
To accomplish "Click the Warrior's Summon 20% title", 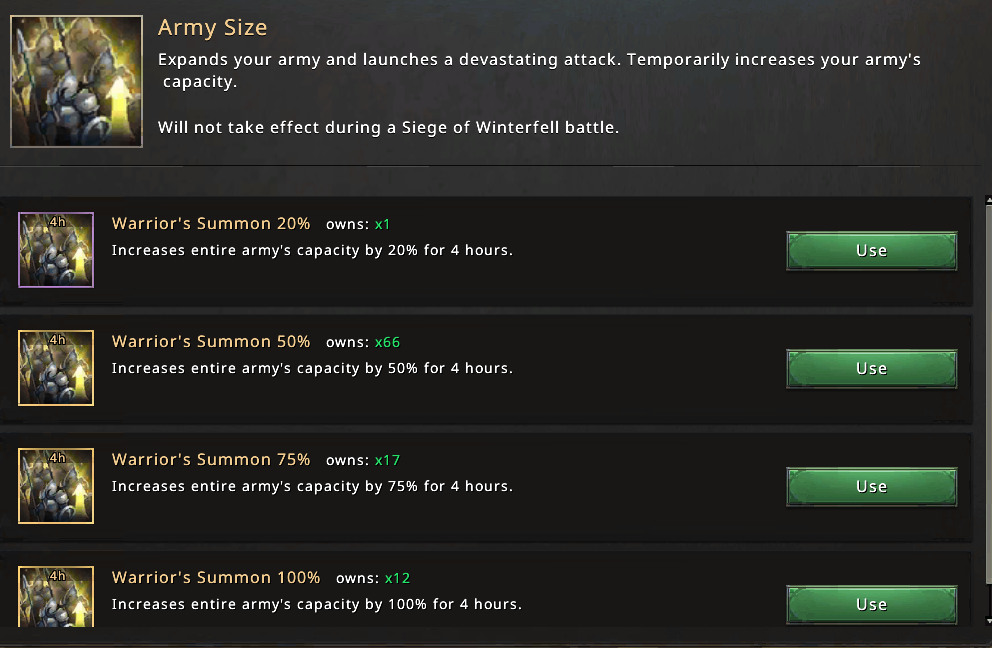I will (211, 223).
